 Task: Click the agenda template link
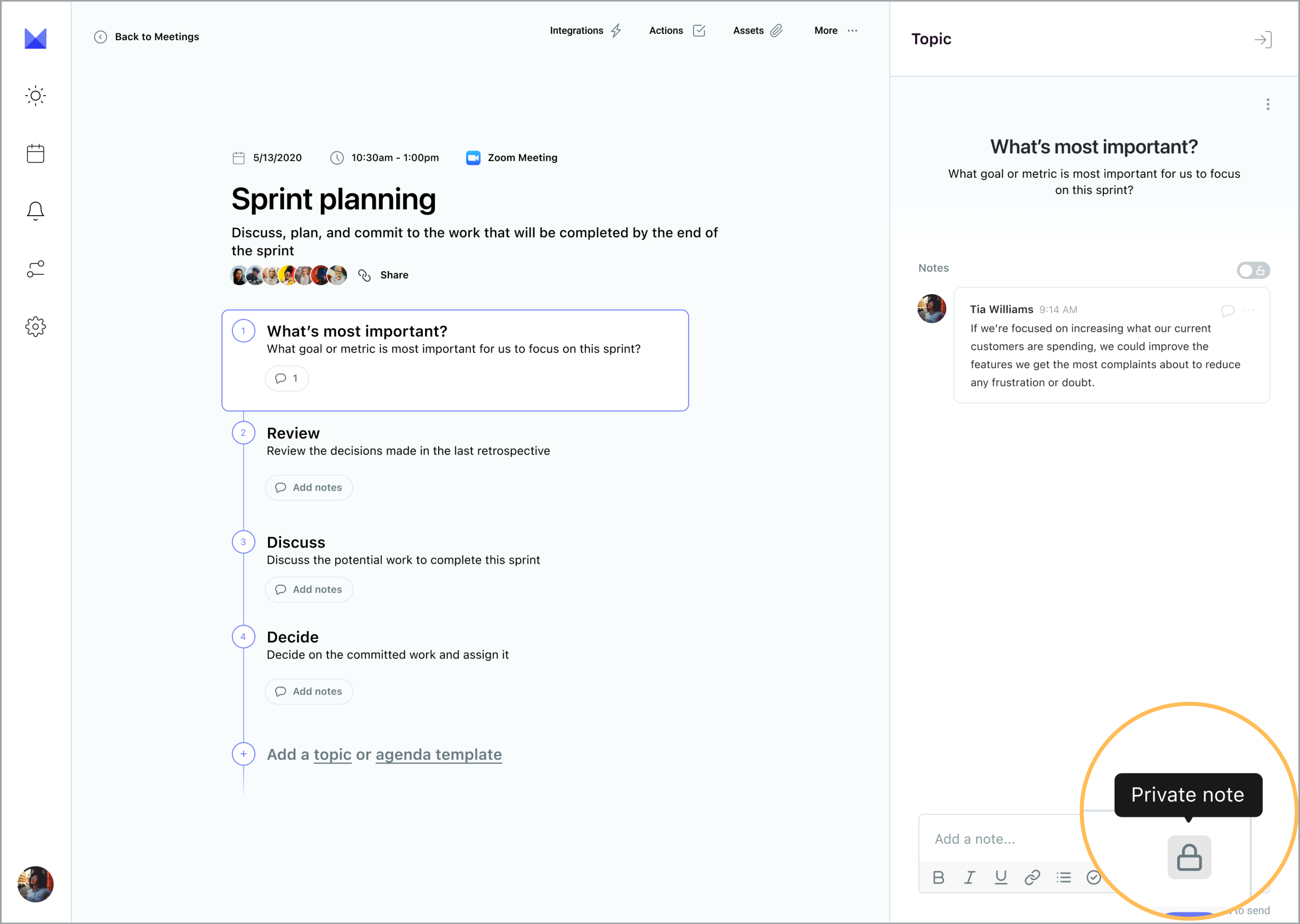point(438,754)
